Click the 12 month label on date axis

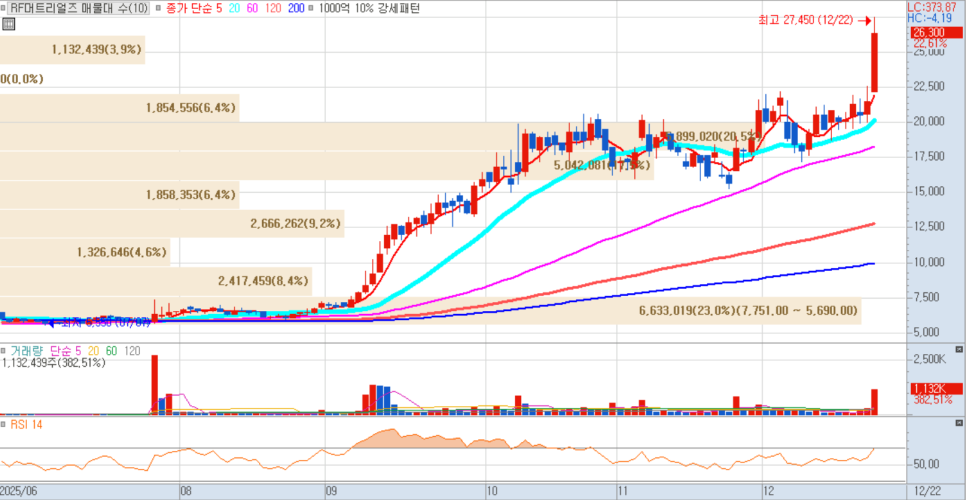pyautogui.click(x=769, y=491)
